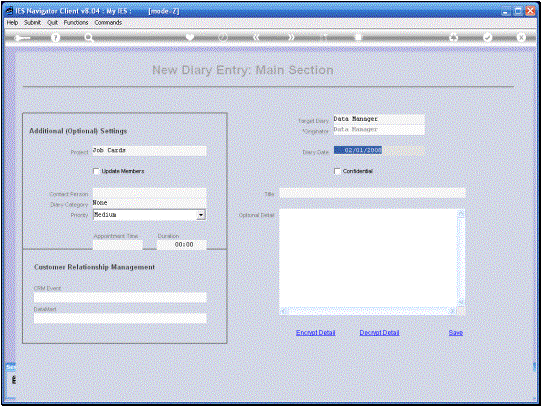The height and width of the screenshot is (406, 541).
Task: Click the magnifying glass search icon
Action: 89,38
